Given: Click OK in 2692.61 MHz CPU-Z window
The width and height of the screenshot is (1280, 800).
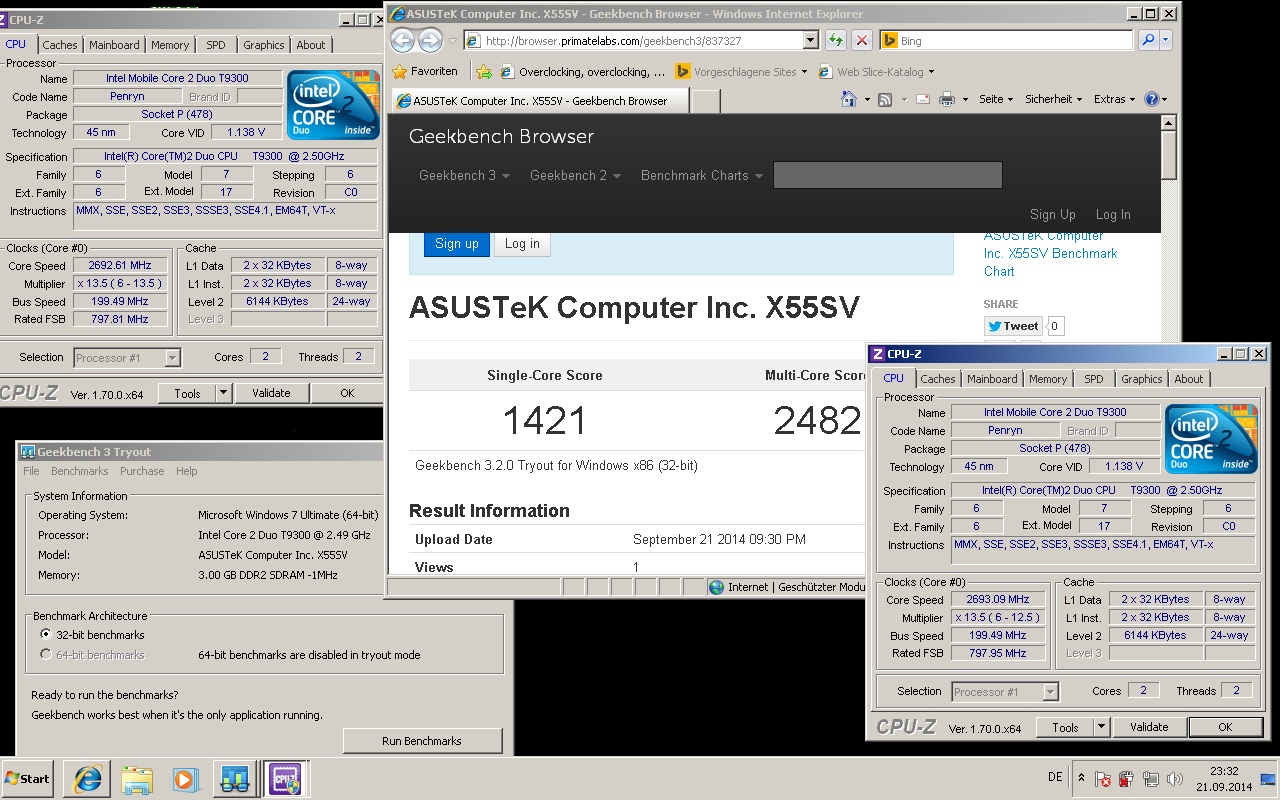Looking at the screenshot, I should click(x=347, y=393).
